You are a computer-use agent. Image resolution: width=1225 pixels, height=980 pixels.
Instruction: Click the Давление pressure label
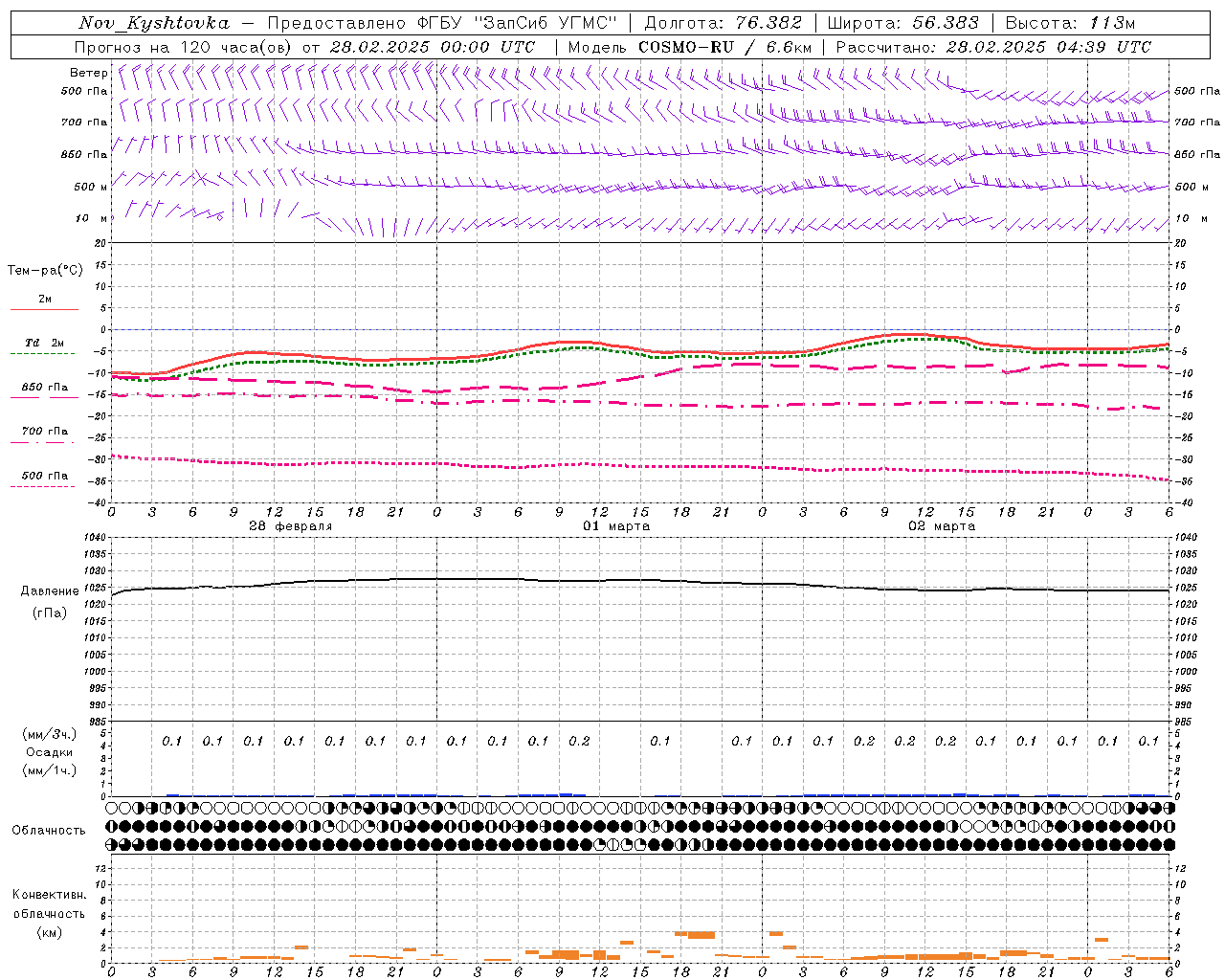pyautogui.click(x=50, y=591)
